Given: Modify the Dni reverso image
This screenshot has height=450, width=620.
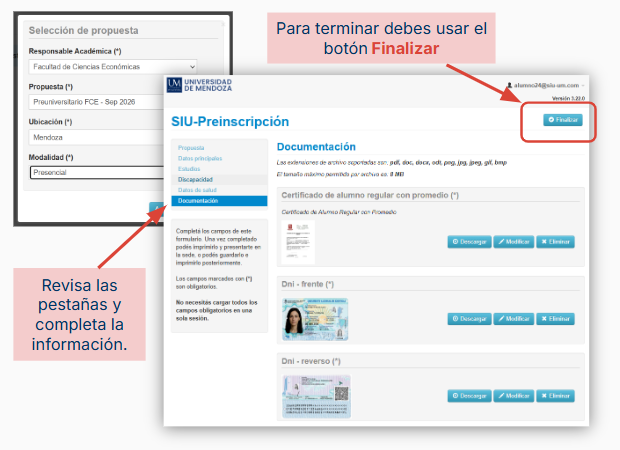Looking at the screenshot, I should pyautogui.click(x=514, y=396).
